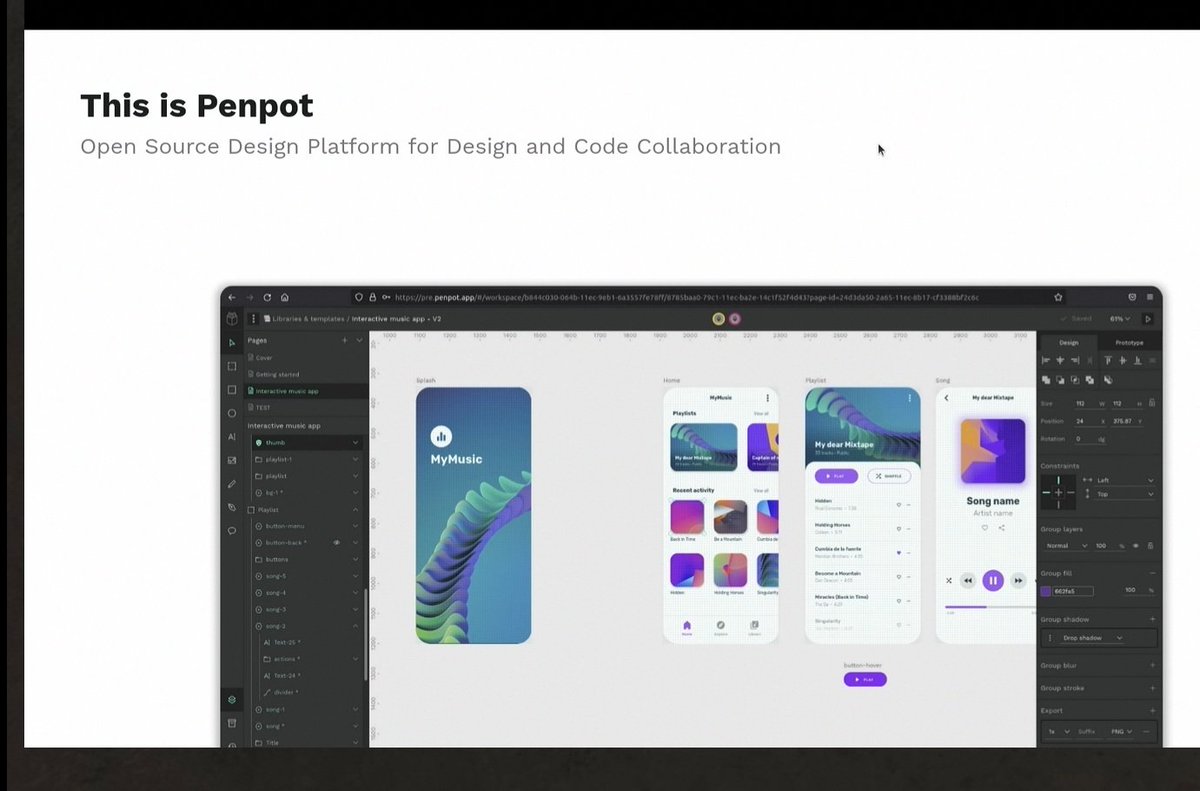Start the prototype view mode (play icon)
This screenshot has height=791, width=1200.
1148,319
